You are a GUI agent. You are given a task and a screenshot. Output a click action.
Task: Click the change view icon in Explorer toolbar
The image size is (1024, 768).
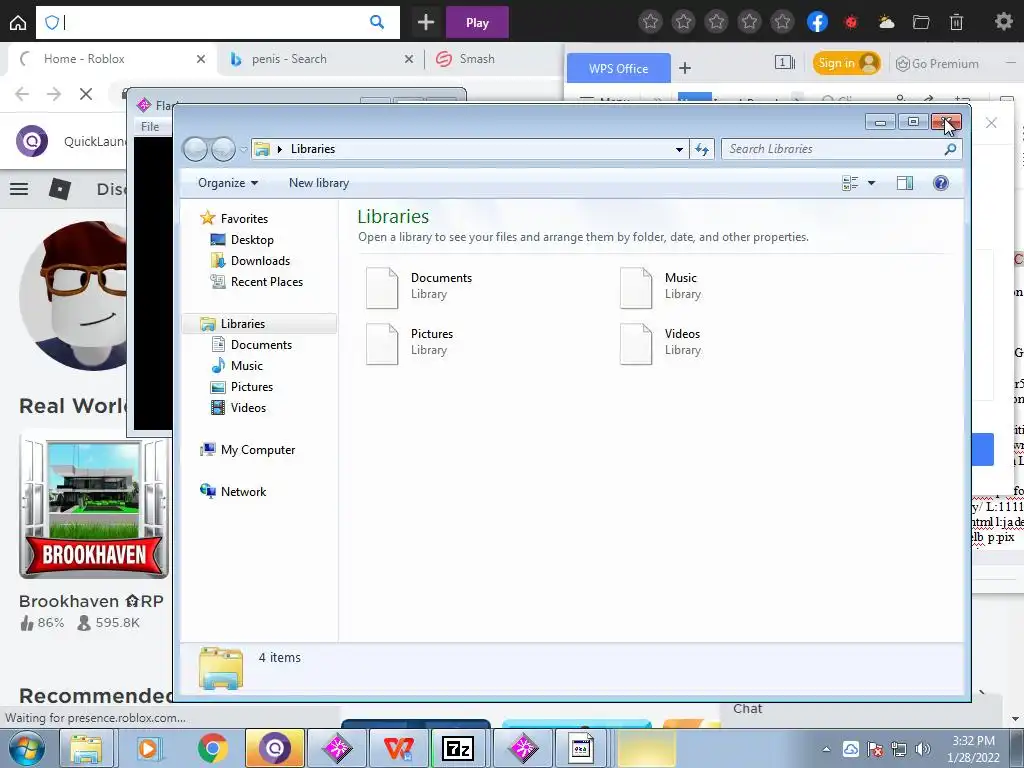click(x=850, y=183)
